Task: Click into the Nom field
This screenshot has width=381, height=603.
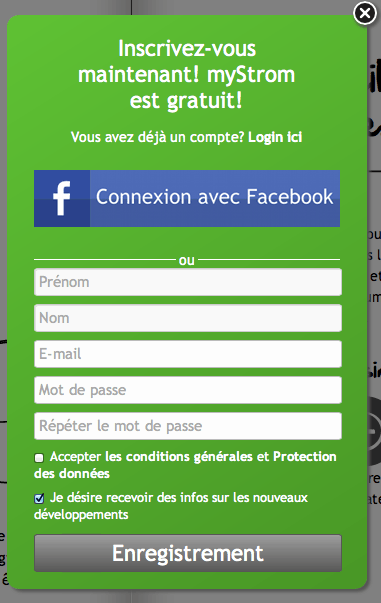Action: coord(188,318)
